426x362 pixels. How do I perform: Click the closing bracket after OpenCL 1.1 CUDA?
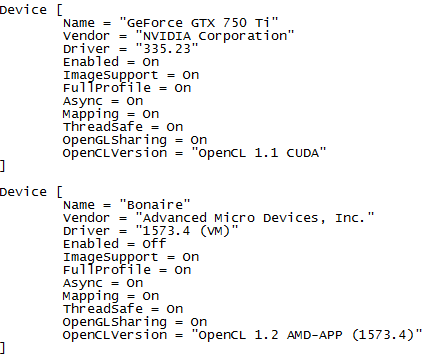pyautogui.click(x=2, y=166)
